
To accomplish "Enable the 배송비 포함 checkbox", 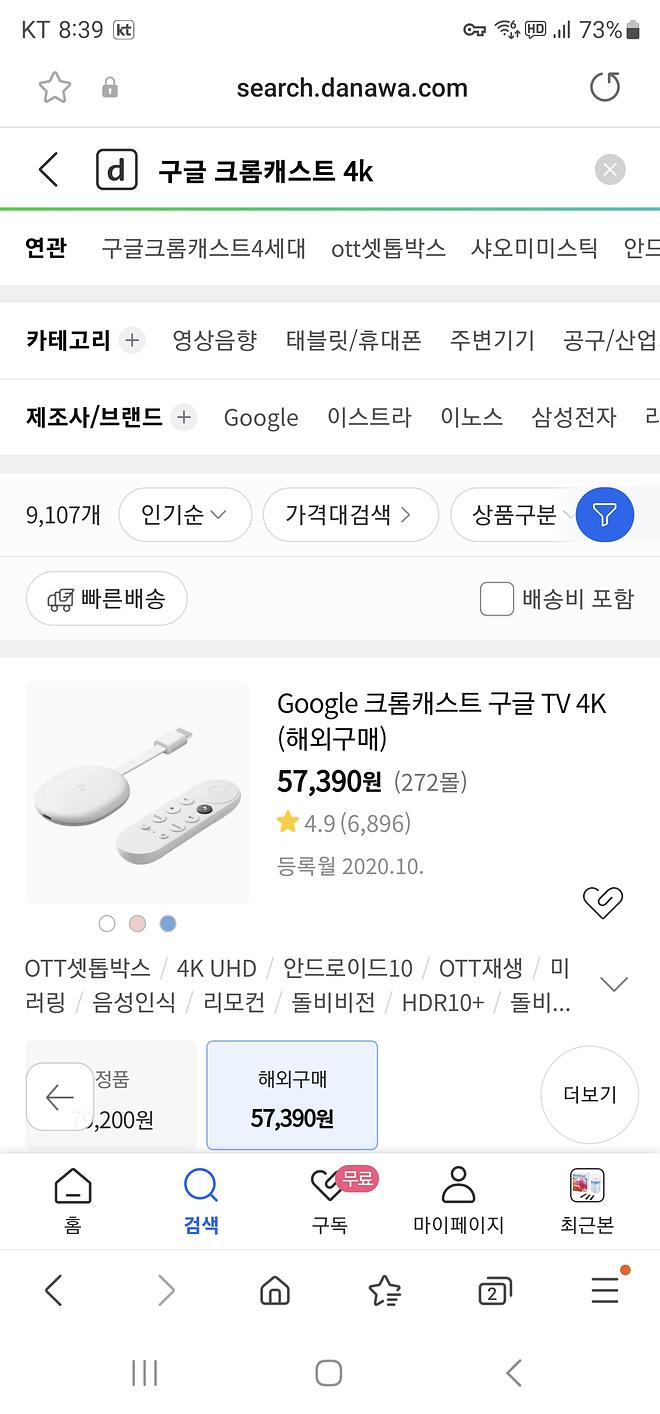I will tap(497, 599).
